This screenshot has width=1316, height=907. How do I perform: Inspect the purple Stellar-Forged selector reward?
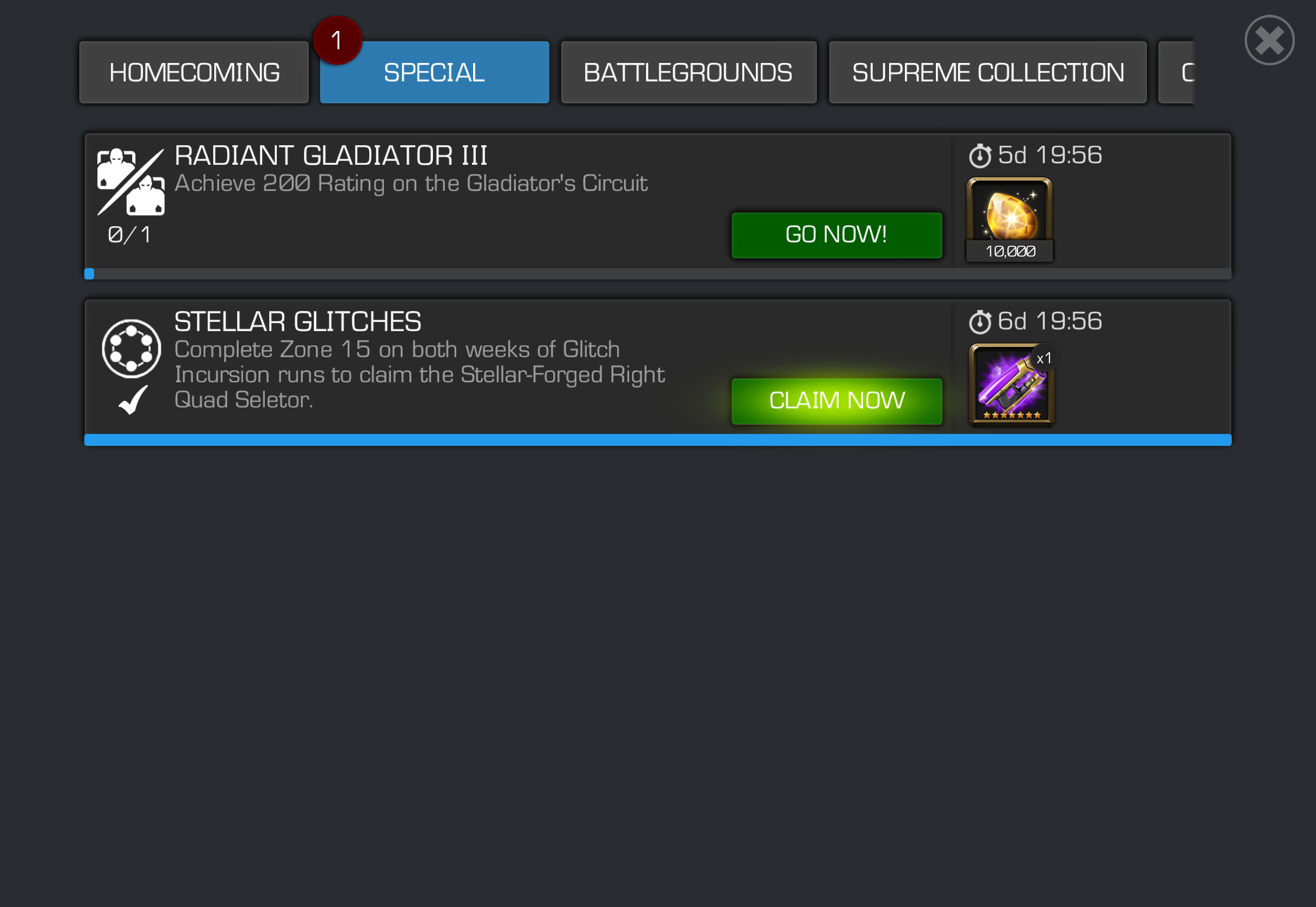[1011, 385]
